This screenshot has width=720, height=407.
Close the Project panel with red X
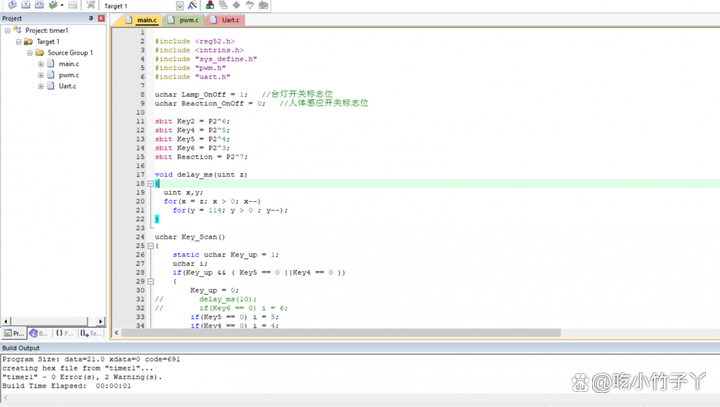[x=100, y=18]
